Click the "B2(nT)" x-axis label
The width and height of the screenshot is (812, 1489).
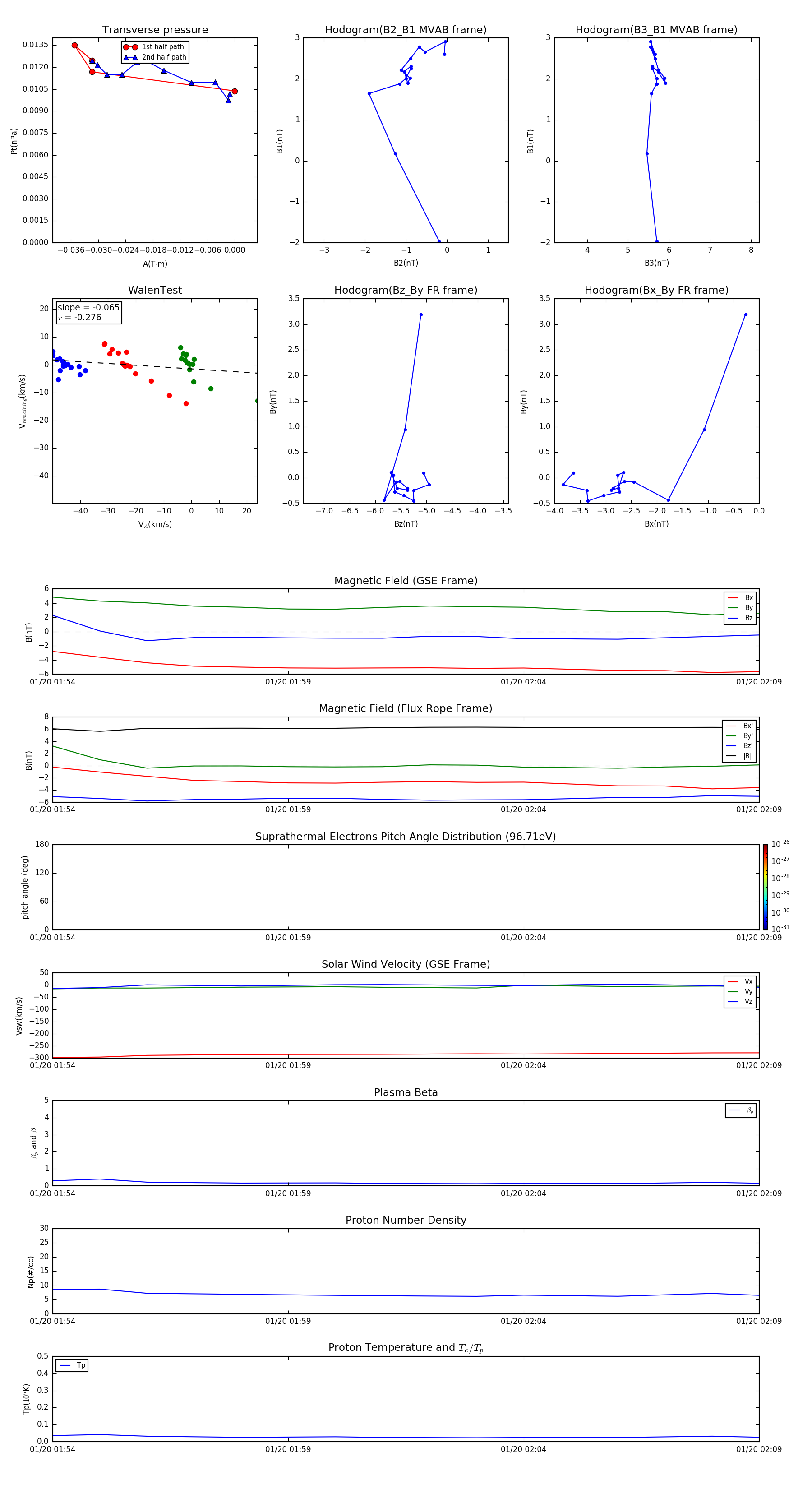pyautogui.click(x=406, y=263)
